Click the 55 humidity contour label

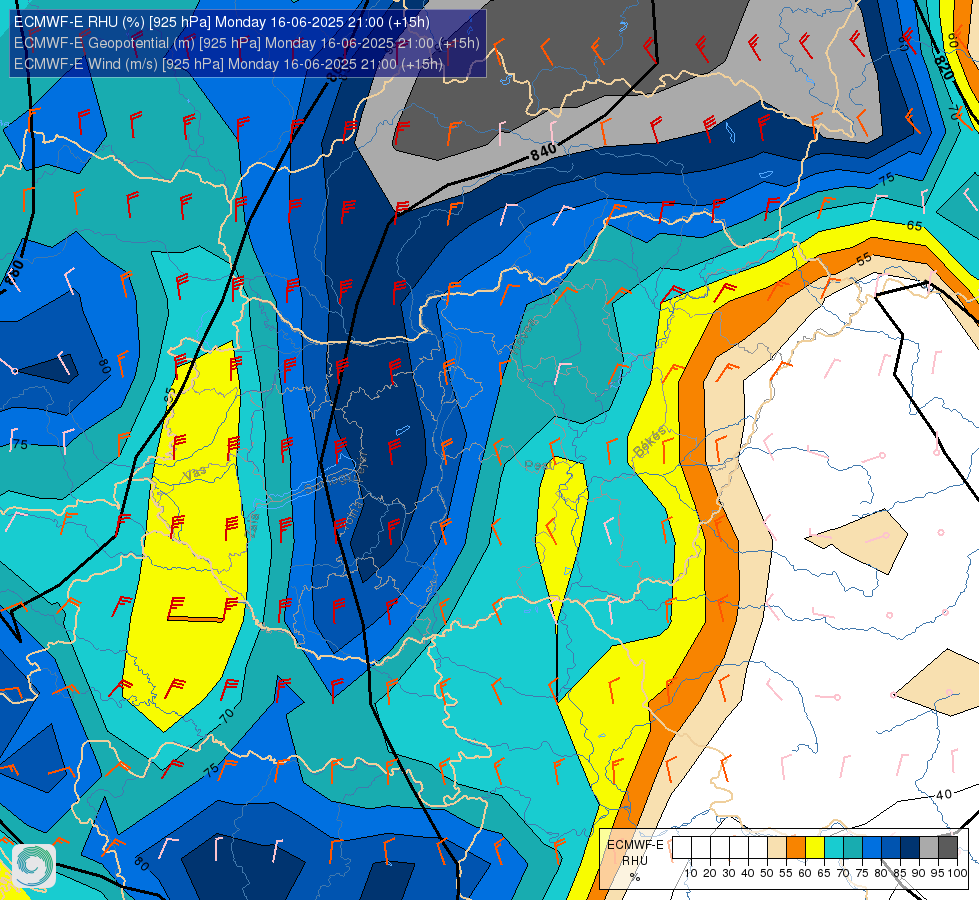(863, 259)
